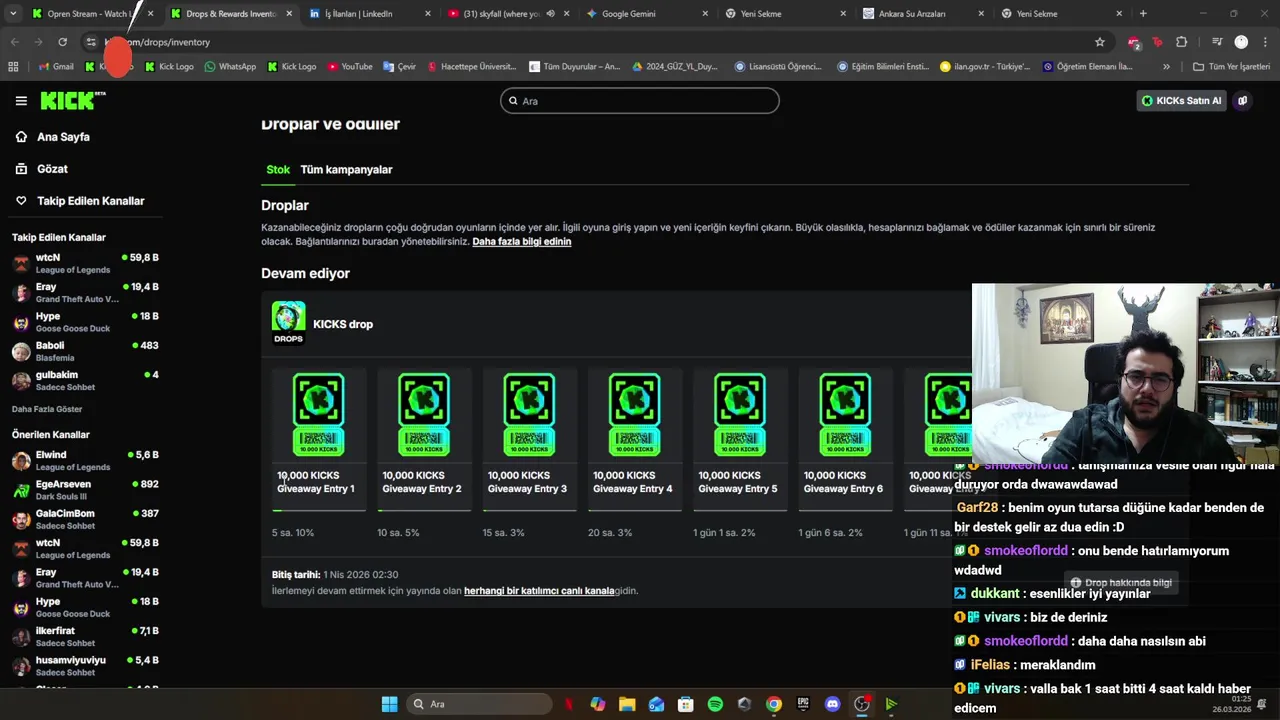This screenshot has width=1280, height=720.
Task: Expand the hidden bookmarks chevron
Action: [x=1166, y=67]
